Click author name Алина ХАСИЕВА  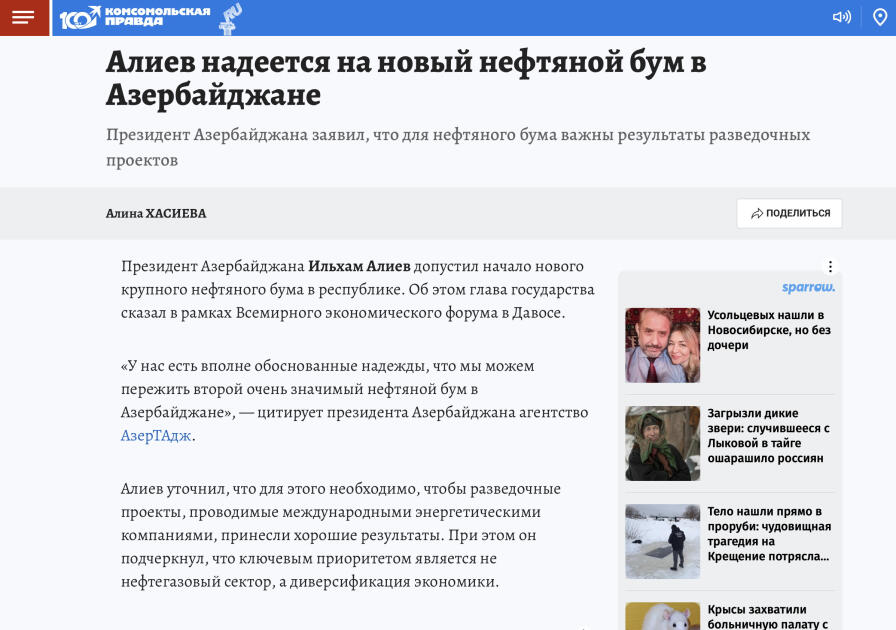tap(156, 213)
